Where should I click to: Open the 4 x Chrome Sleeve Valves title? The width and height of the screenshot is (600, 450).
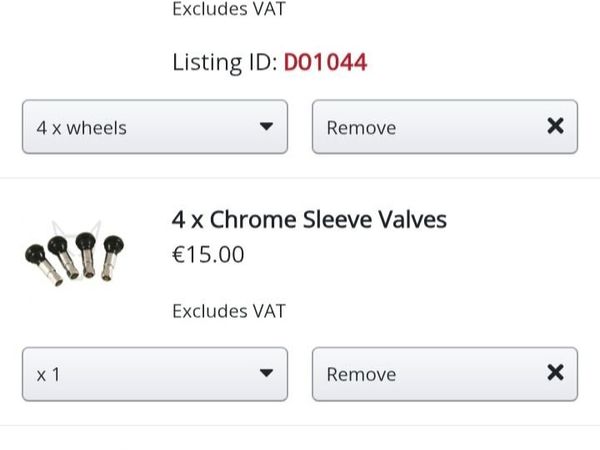[309, 219]
